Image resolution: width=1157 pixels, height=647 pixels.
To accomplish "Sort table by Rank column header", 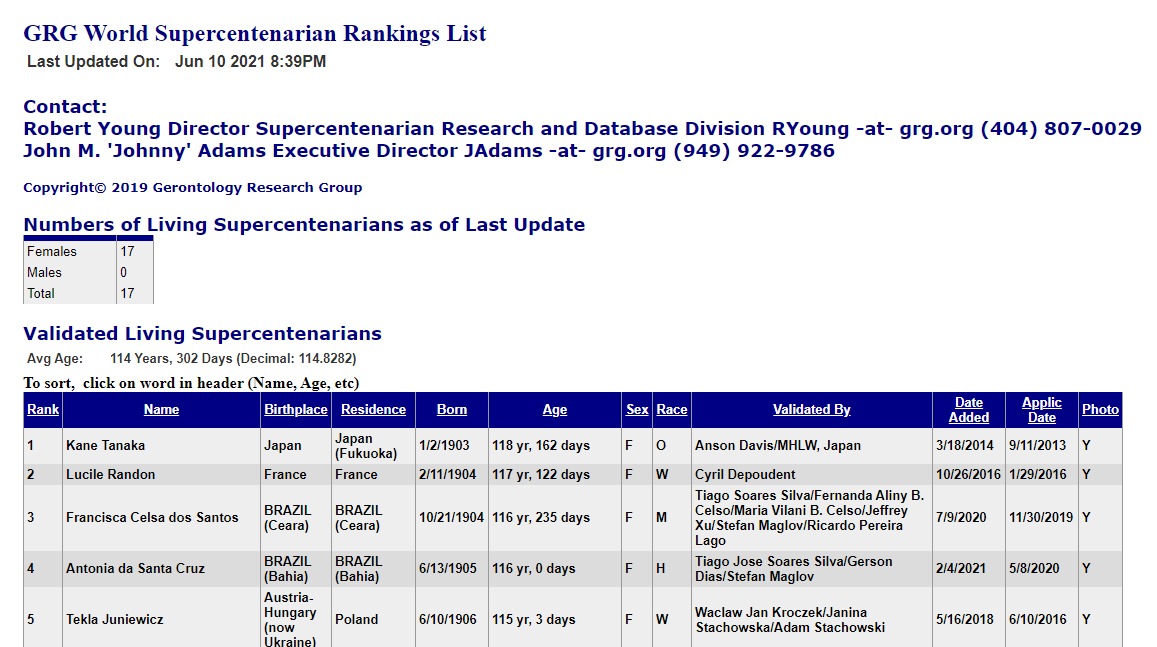I will [43, 409].
